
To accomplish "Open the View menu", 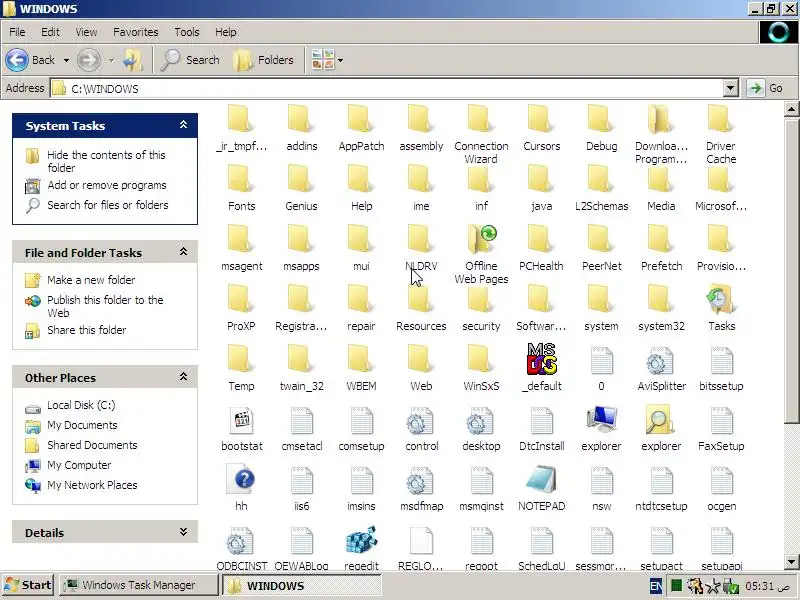I will point(86,32).
